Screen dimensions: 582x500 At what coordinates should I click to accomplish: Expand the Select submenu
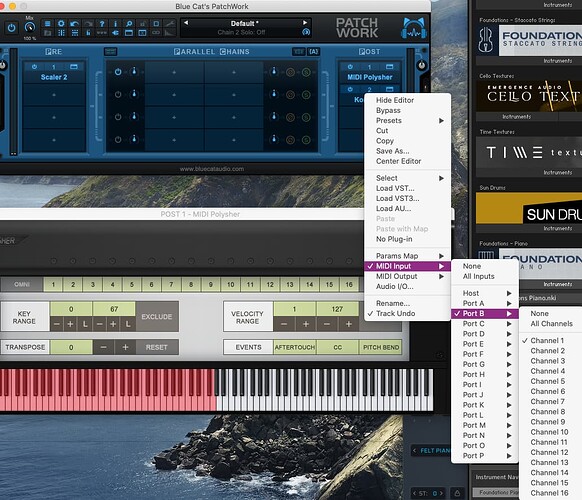[x=407, y=178]
